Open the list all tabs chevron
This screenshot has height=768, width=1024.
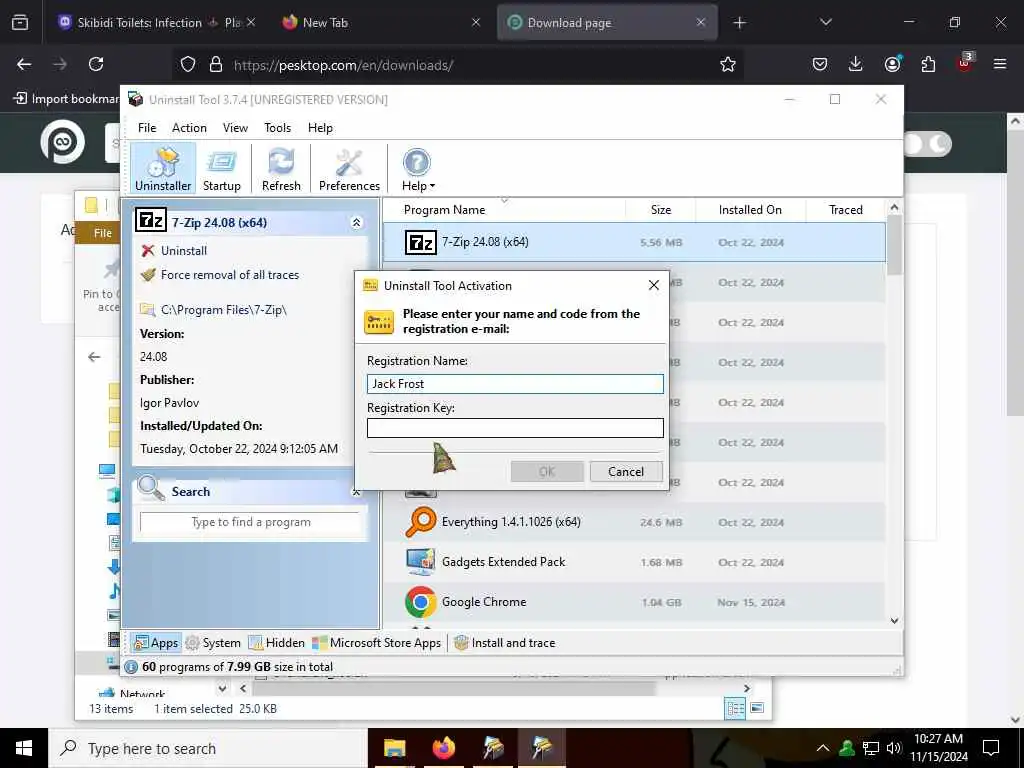(x=825, y=22)
